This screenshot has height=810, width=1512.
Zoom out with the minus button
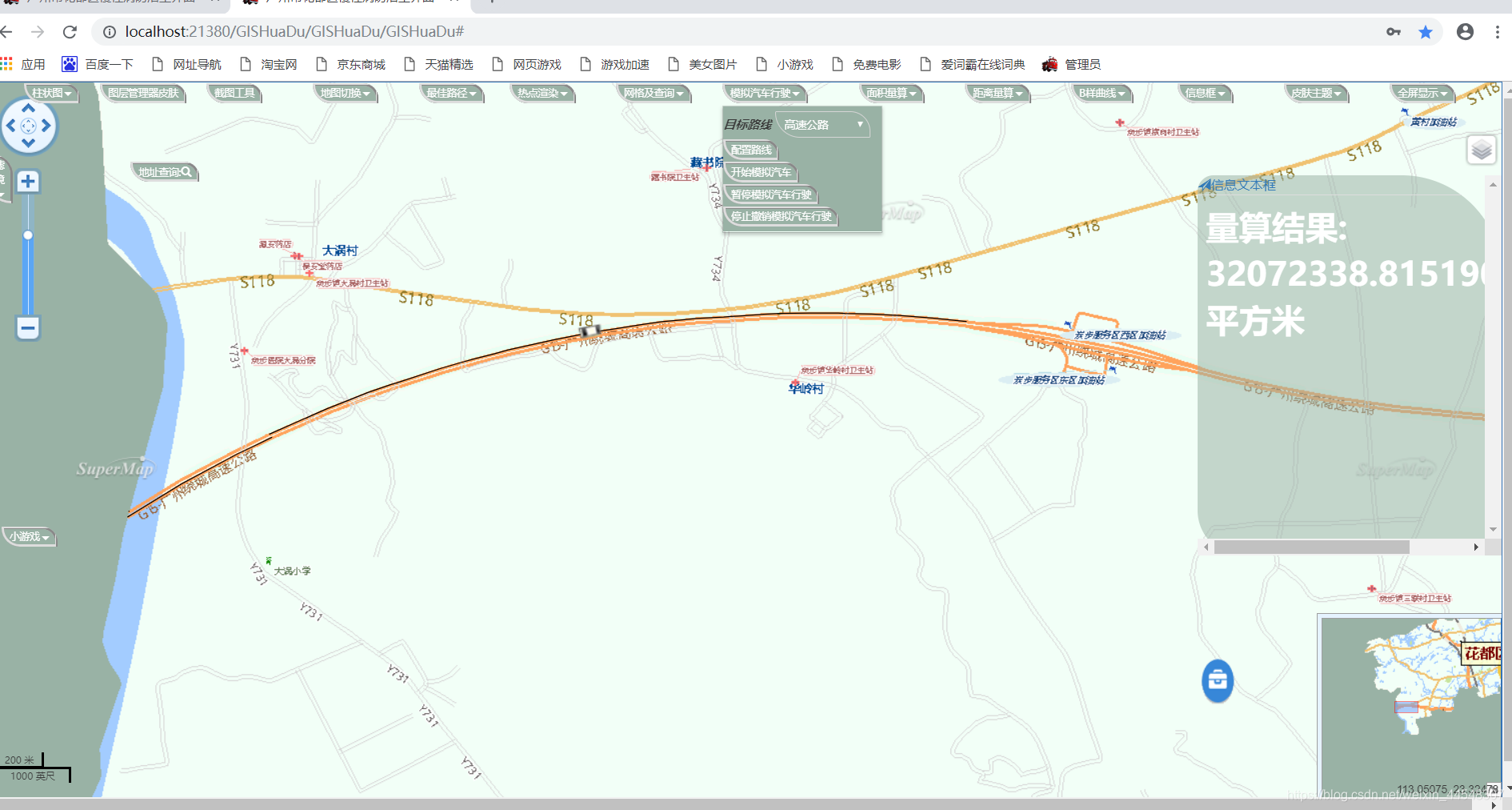28,327
